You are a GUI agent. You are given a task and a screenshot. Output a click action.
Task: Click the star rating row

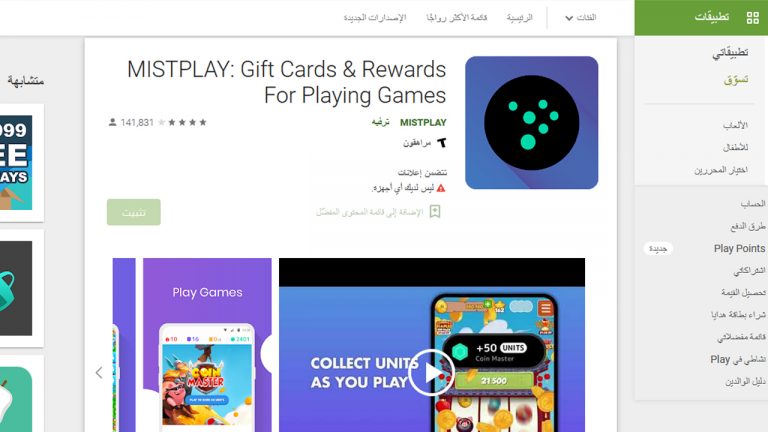pos(182,122)
